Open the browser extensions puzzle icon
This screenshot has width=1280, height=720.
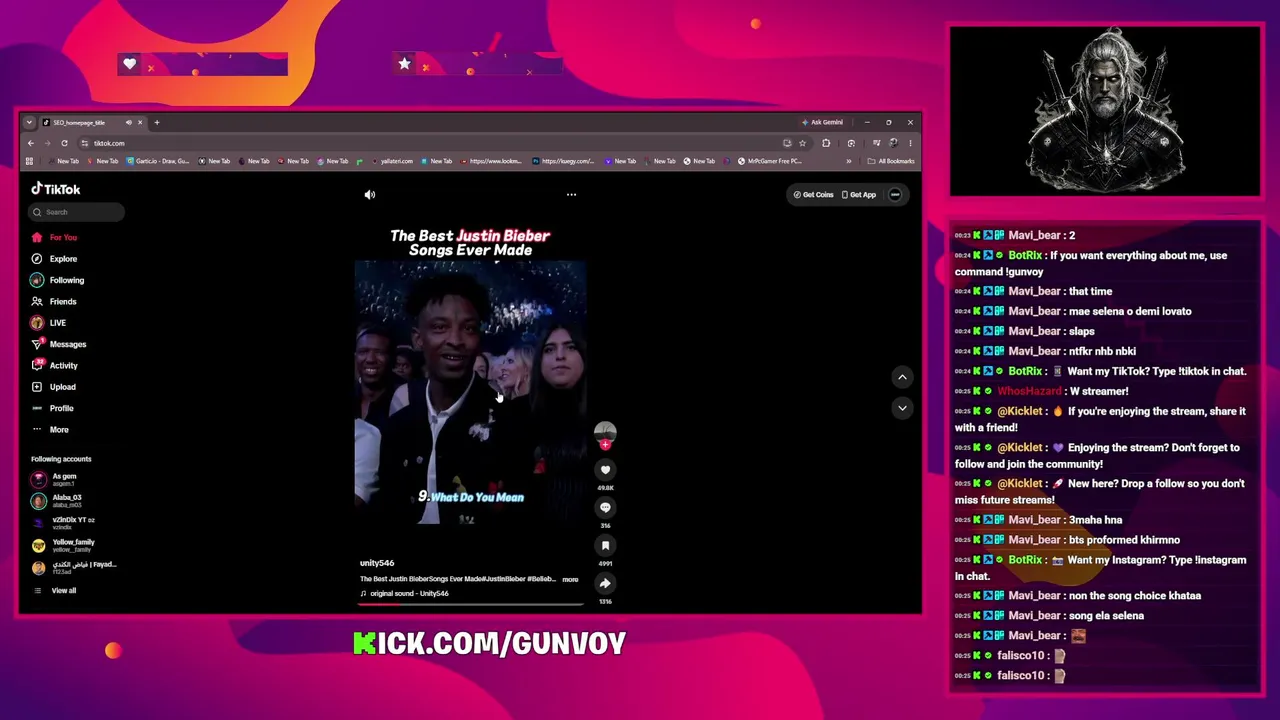[826, 144]
